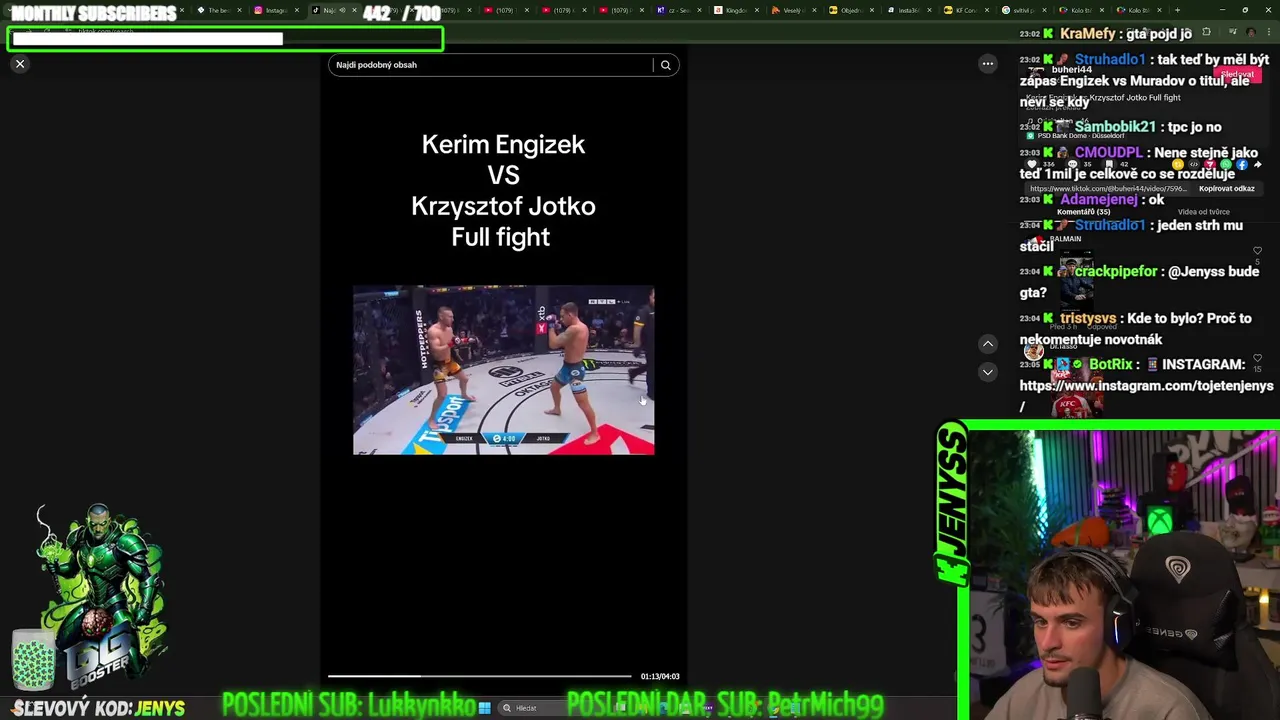Switch to Videa od tvůrce tab
The width and height of the screenshot is (1280, 720).
tap(1204, 212)
